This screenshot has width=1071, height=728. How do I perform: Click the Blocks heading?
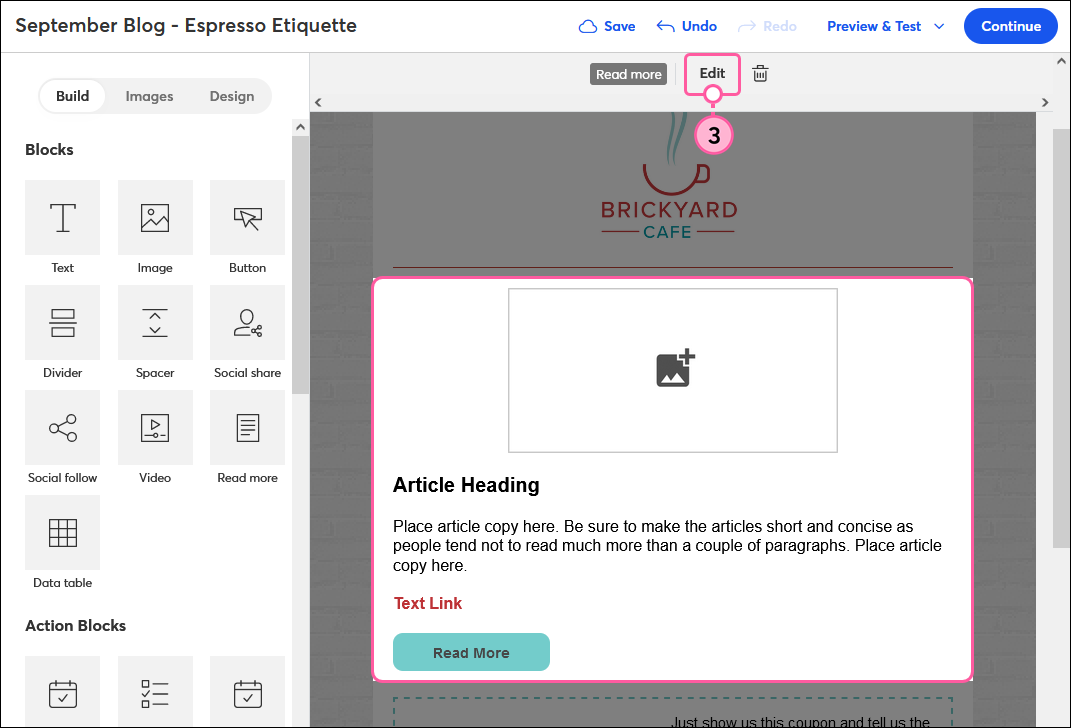coord(49,150)
